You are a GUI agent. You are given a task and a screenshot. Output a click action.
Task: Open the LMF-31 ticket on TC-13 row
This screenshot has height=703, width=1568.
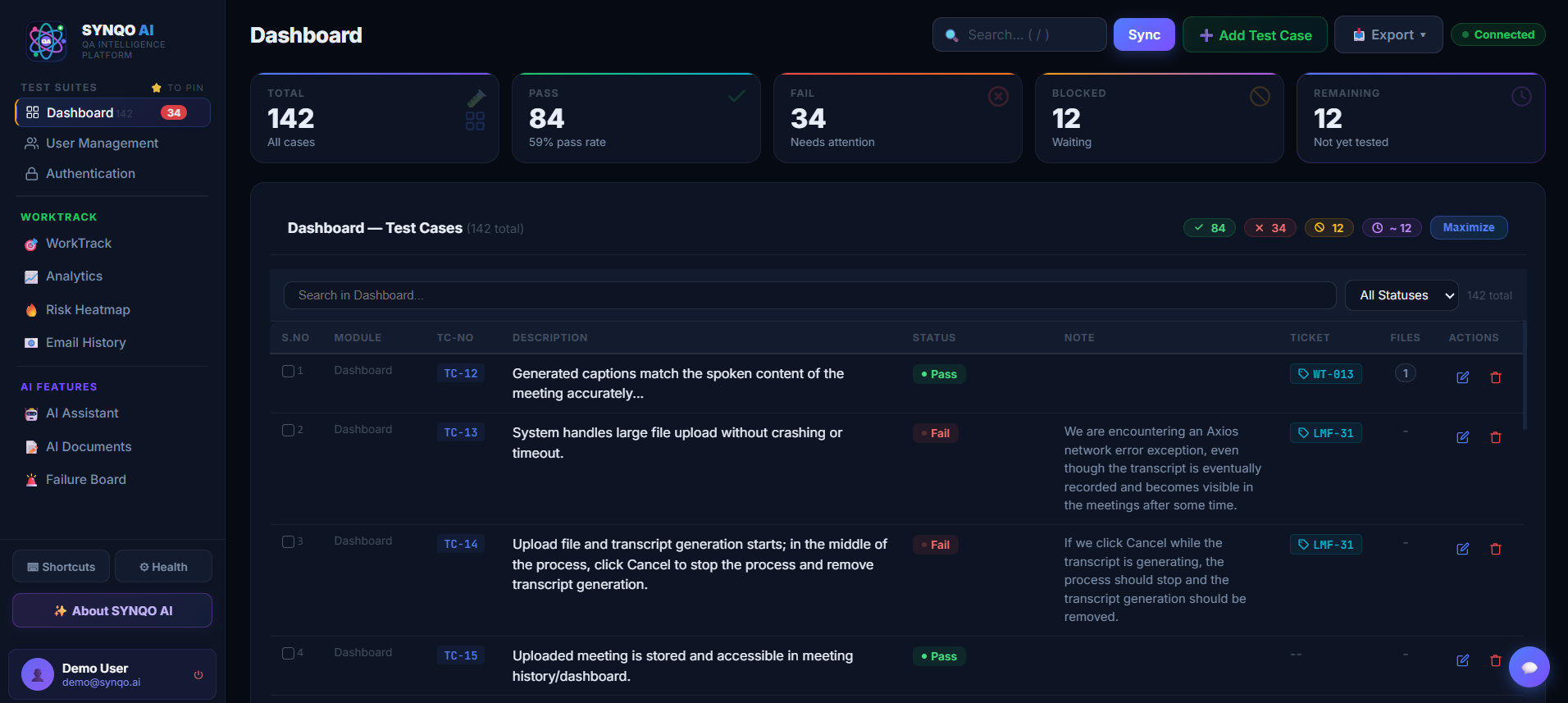pyautogui.click(x=1325, y=433)
